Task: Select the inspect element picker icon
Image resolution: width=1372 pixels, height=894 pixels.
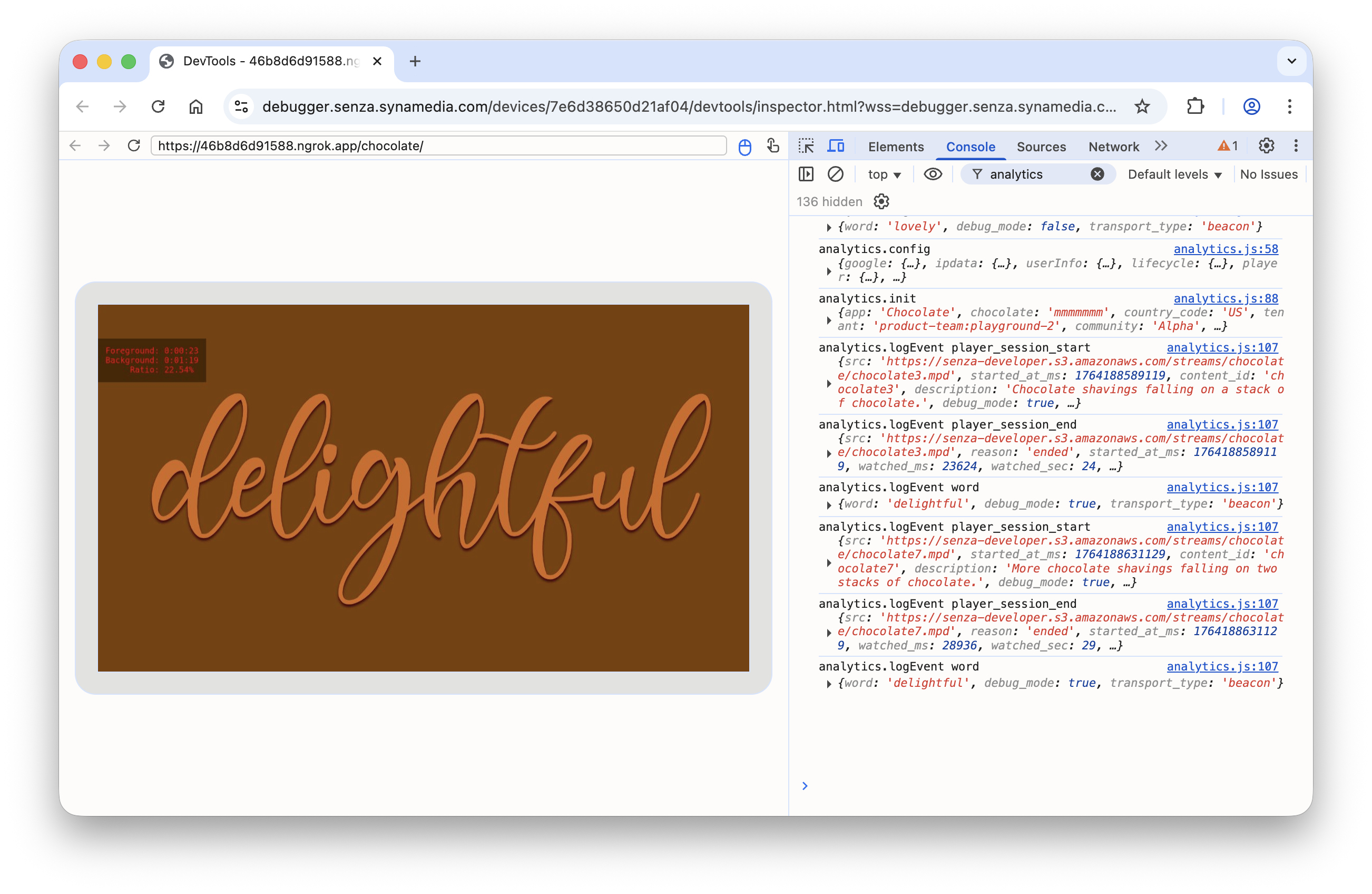Action: 806,146
